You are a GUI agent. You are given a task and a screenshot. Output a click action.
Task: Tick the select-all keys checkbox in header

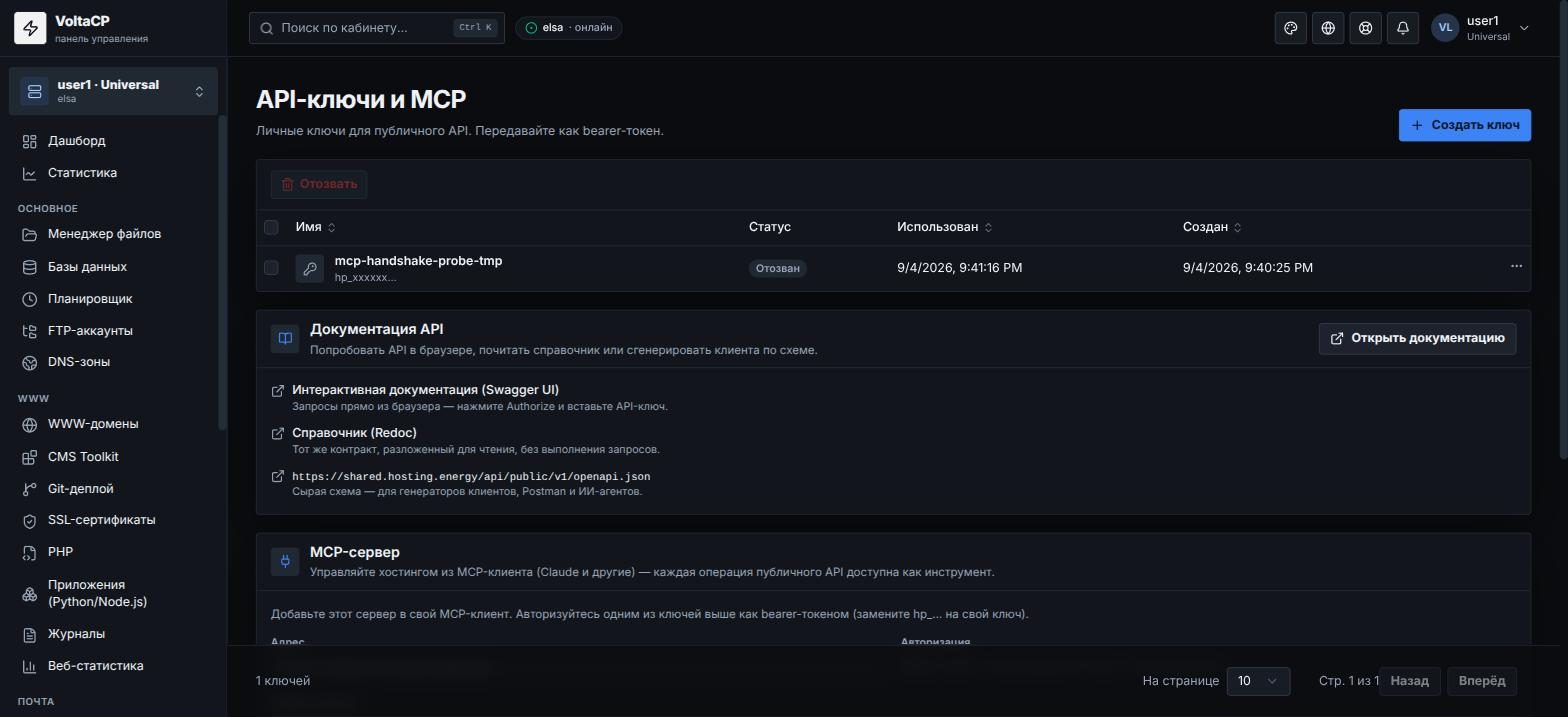(271, 227)
